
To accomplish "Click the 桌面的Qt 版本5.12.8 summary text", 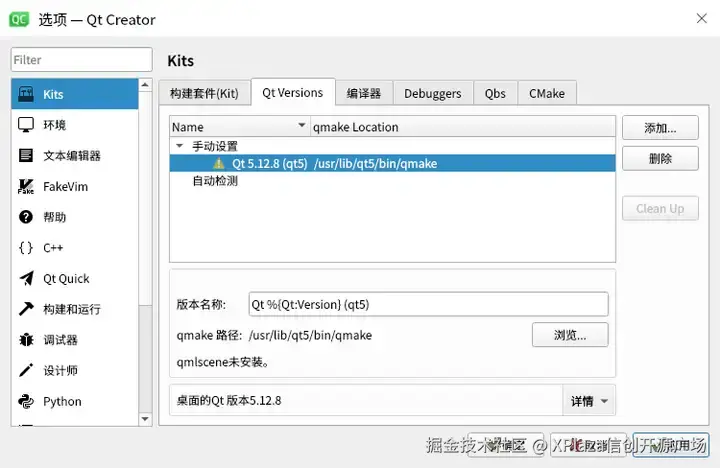I will (x=229, y=400).
